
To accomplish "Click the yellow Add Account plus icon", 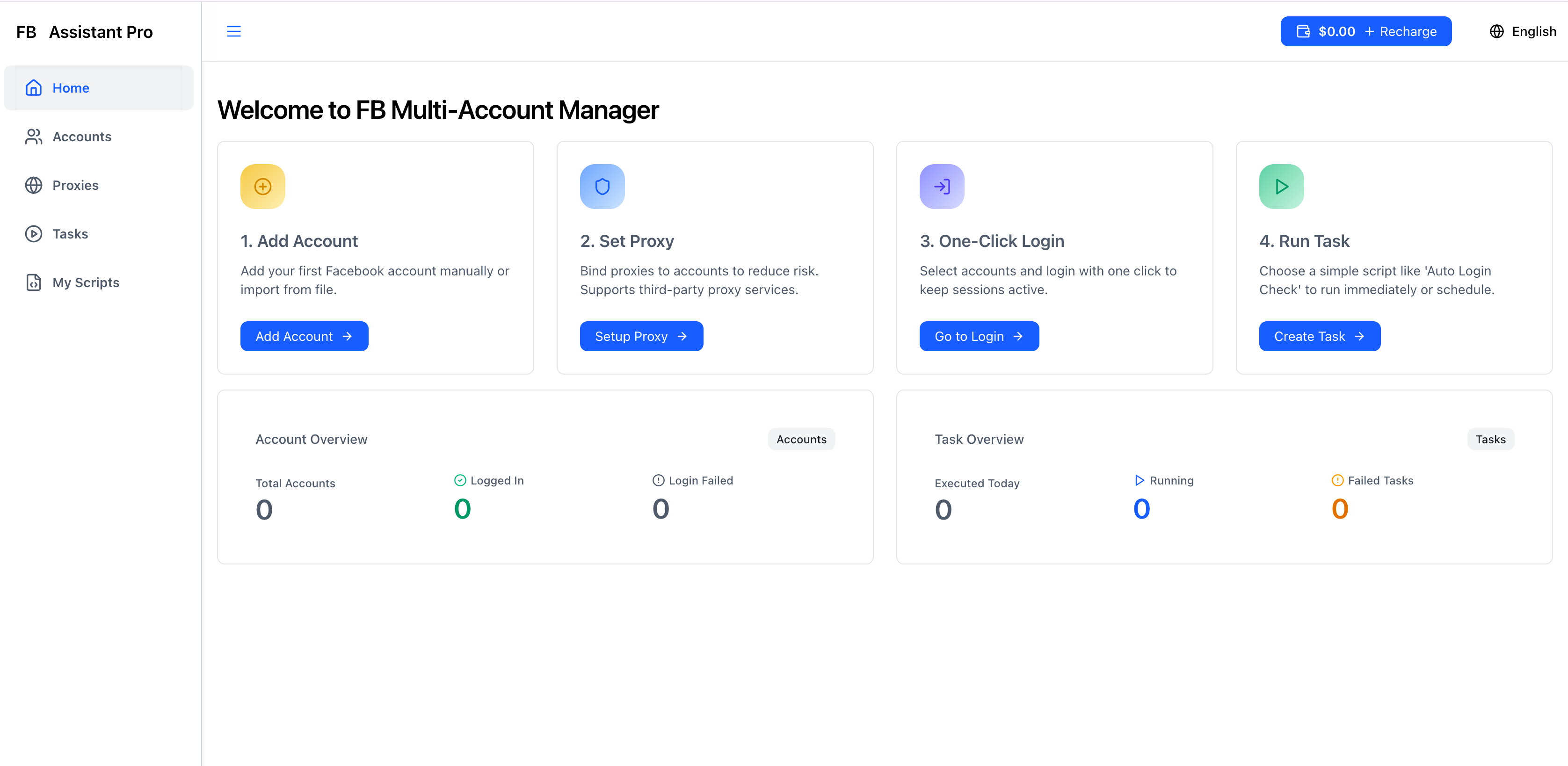I will point(262,186).
